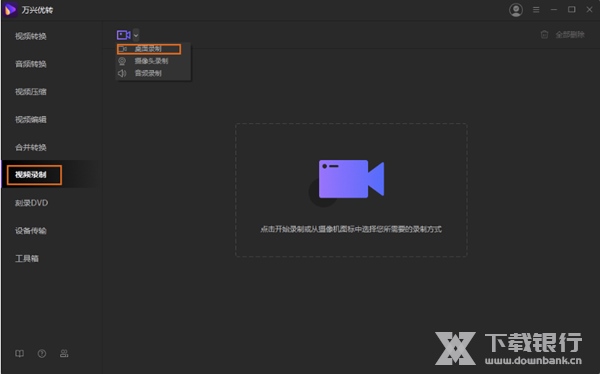Click the large central camcorder icon
Image resolution: width=600 pixels, height=374 pixels.
coord(351,179)
